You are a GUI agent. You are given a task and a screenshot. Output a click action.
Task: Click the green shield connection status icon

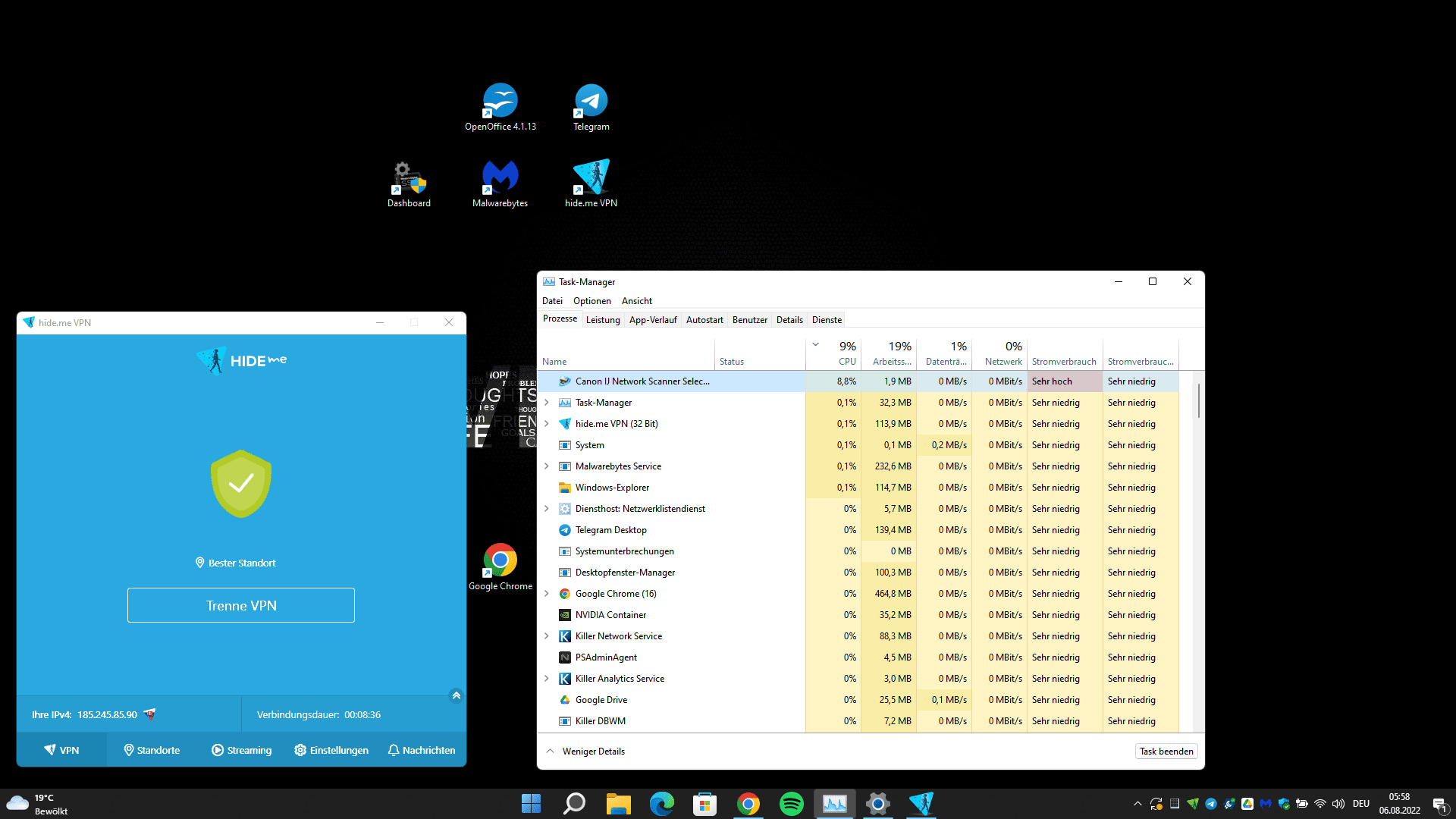pyautogui.click(x=241, y=484)
